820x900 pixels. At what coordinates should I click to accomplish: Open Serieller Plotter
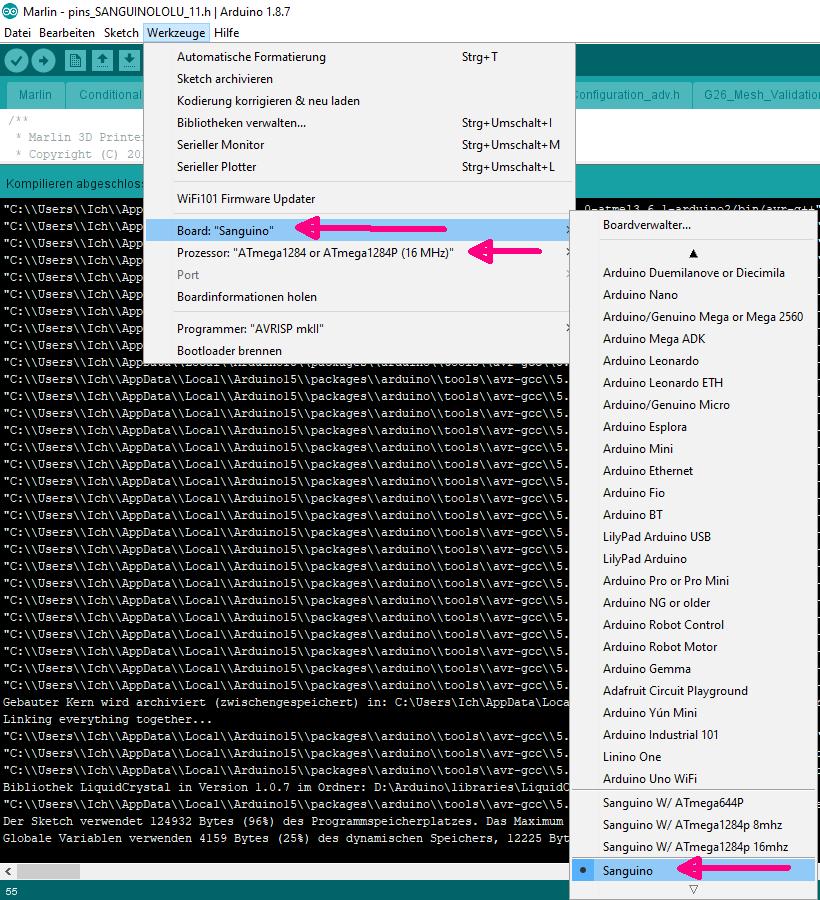click(x=358, y=167)
